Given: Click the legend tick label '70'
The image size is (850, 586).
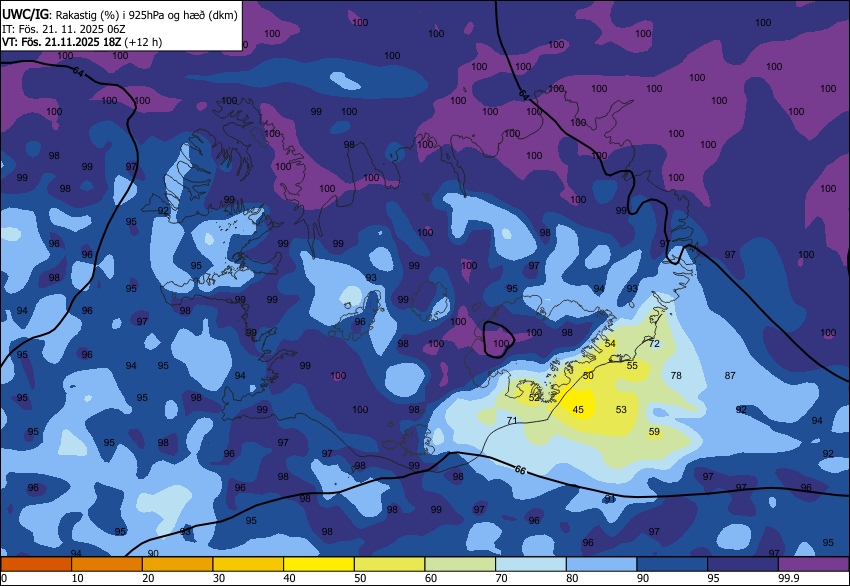Looking at the screenshot, I should click(501, 578).
